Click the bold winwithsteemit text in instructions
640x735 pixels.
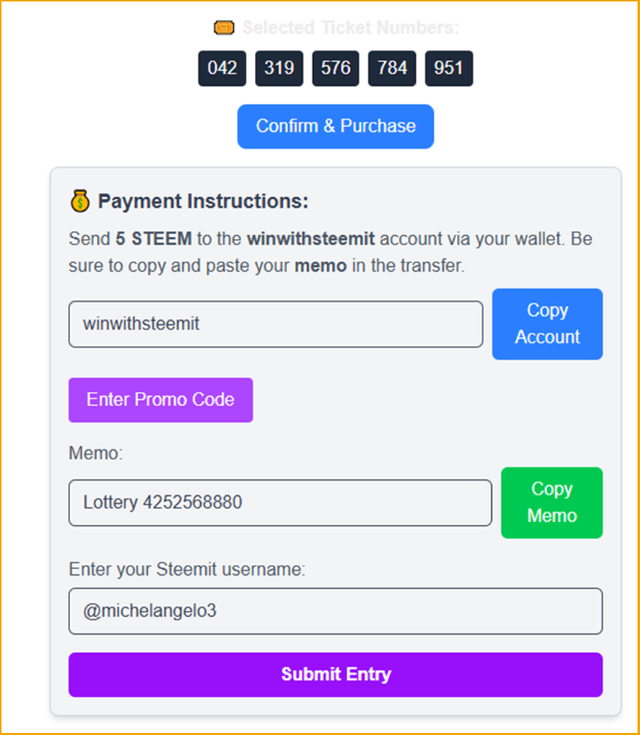pyautogui.click(x=311, y=239)
